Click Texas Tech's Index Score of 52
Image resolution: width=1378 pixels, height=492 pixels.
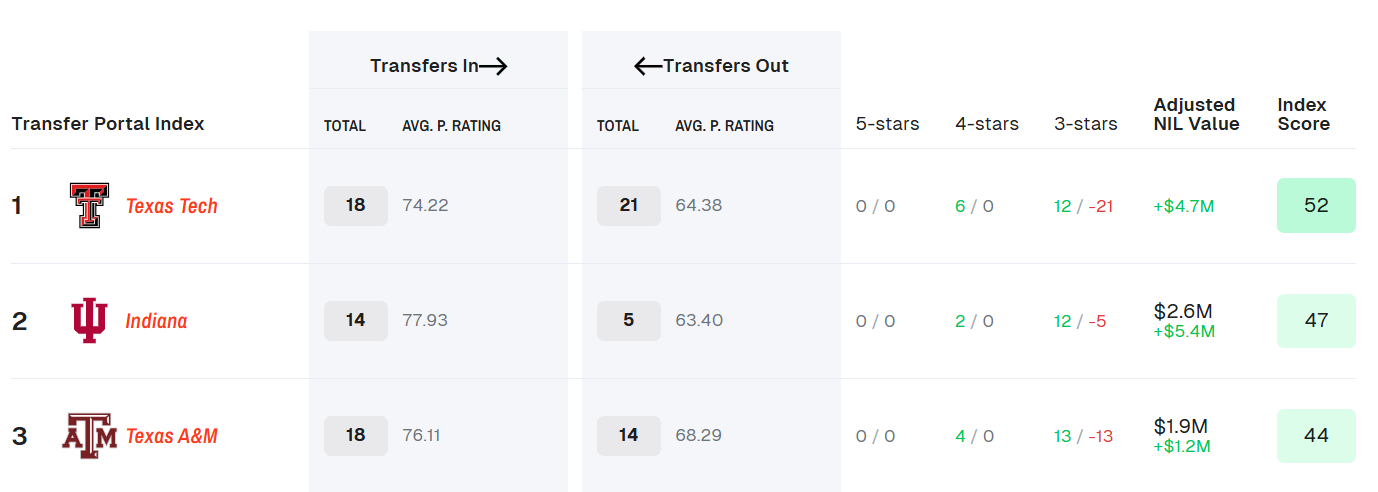[x=1316, y=205]
